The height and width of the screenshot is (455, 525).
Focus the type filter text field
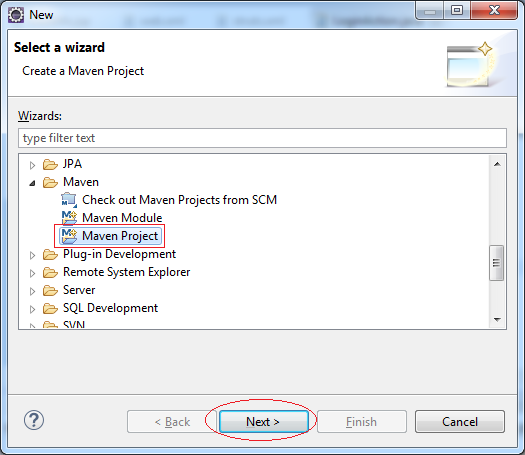coord(262,138)
